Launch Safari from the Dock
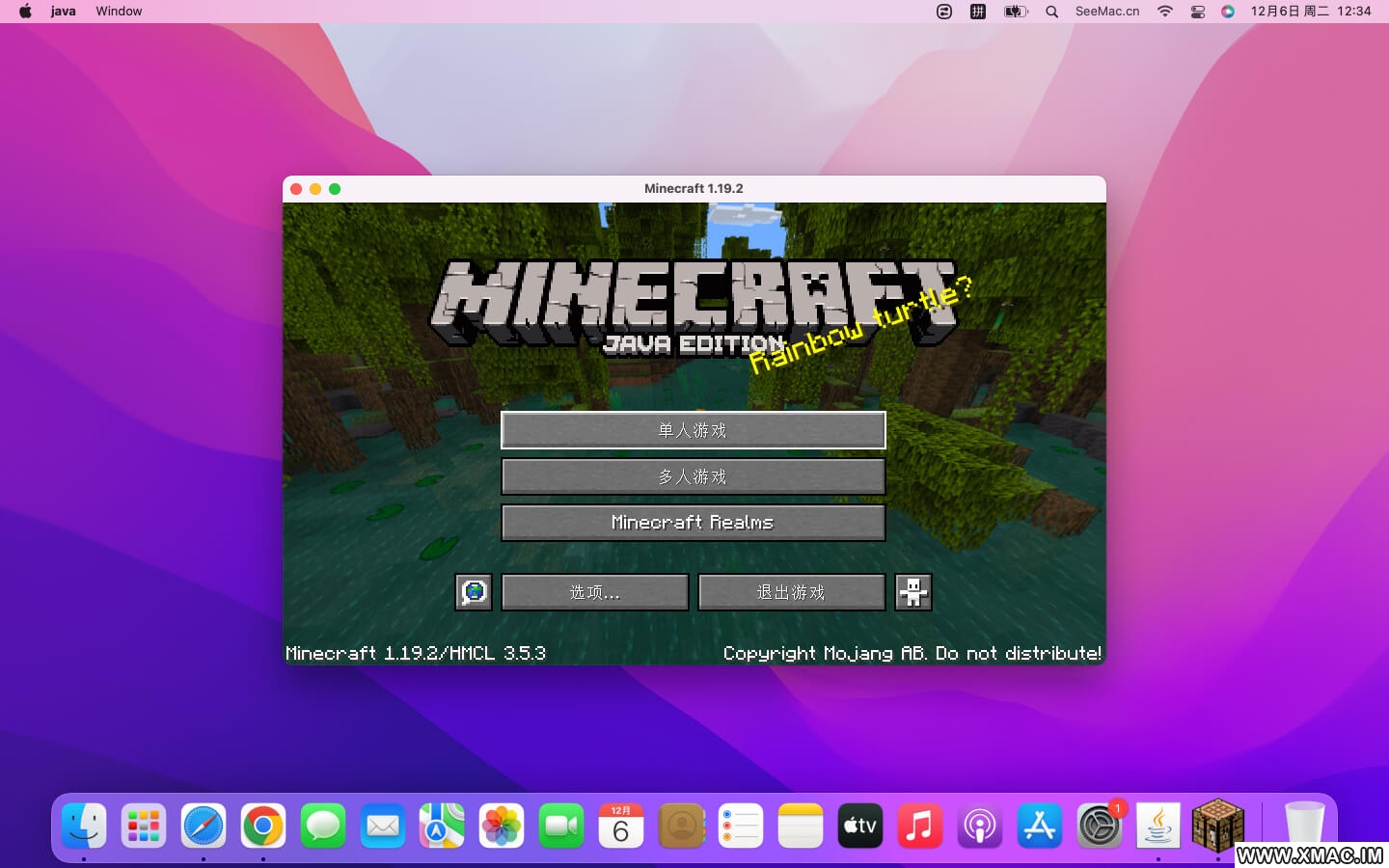Viewport: 1389px width, 868px height. point(204,827)
